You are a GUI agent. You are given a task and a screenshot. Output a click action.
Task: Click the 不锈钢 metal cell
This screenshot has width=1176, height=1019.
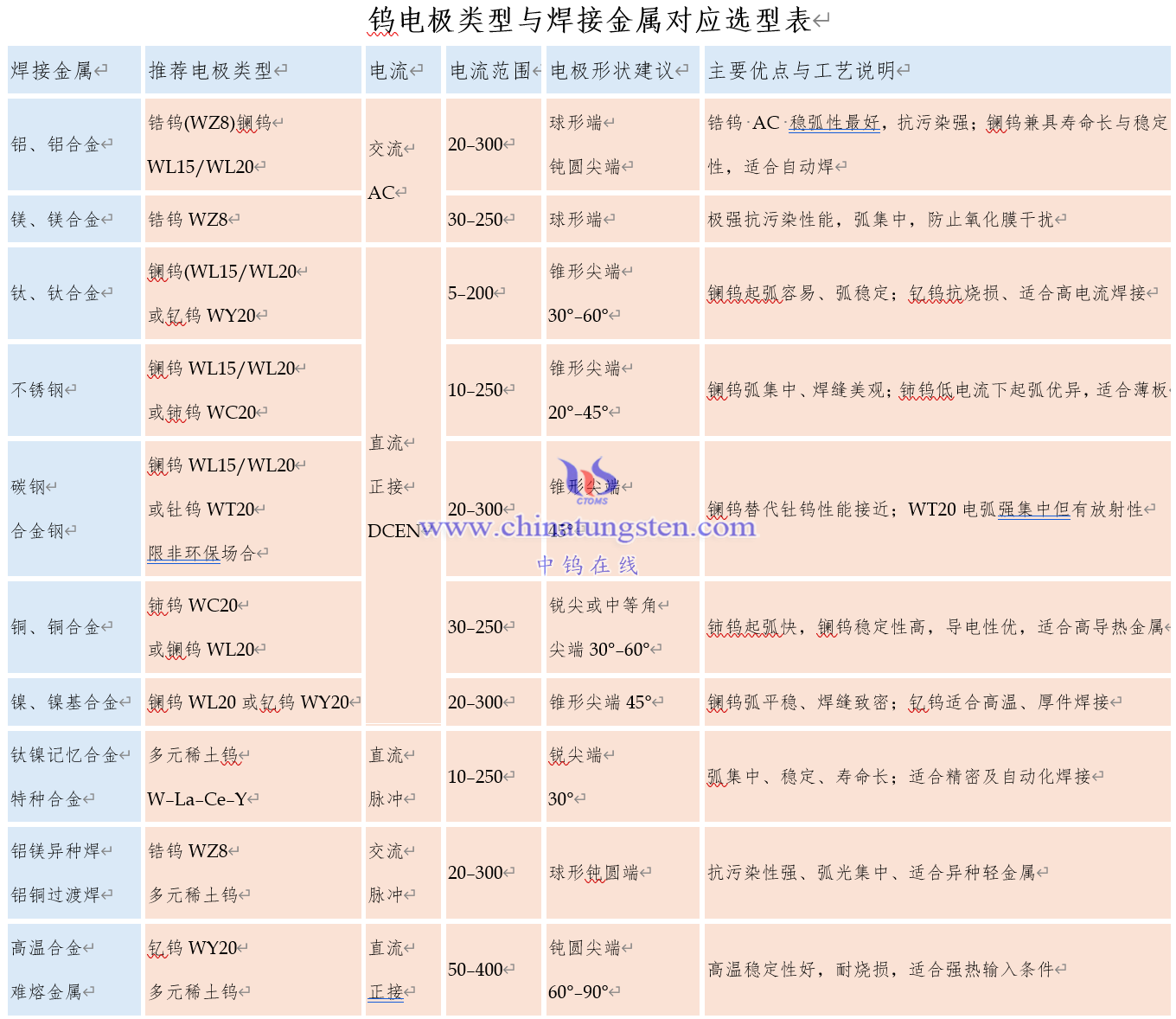(x=38, y=390)
